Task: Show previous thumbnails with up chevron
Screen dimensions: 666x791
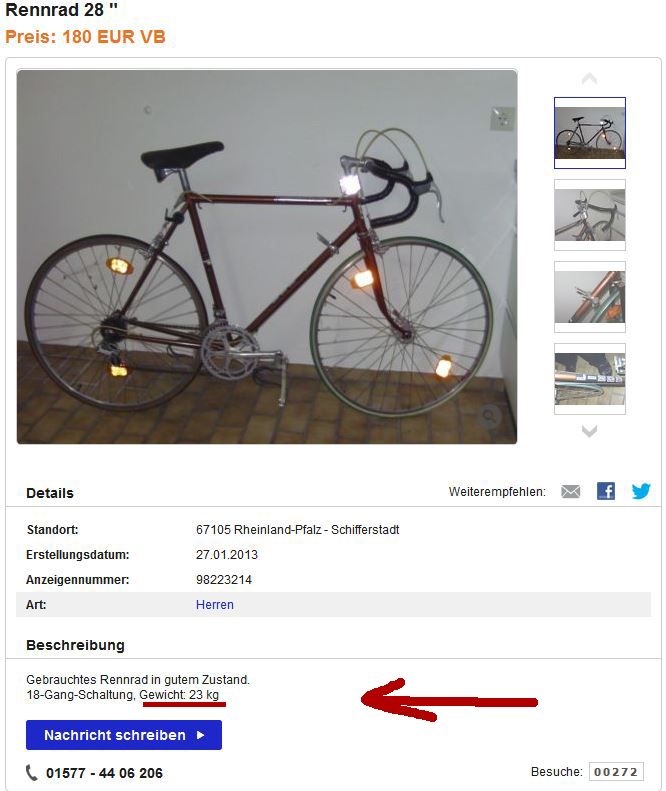Action: click(x=589, y=79)
